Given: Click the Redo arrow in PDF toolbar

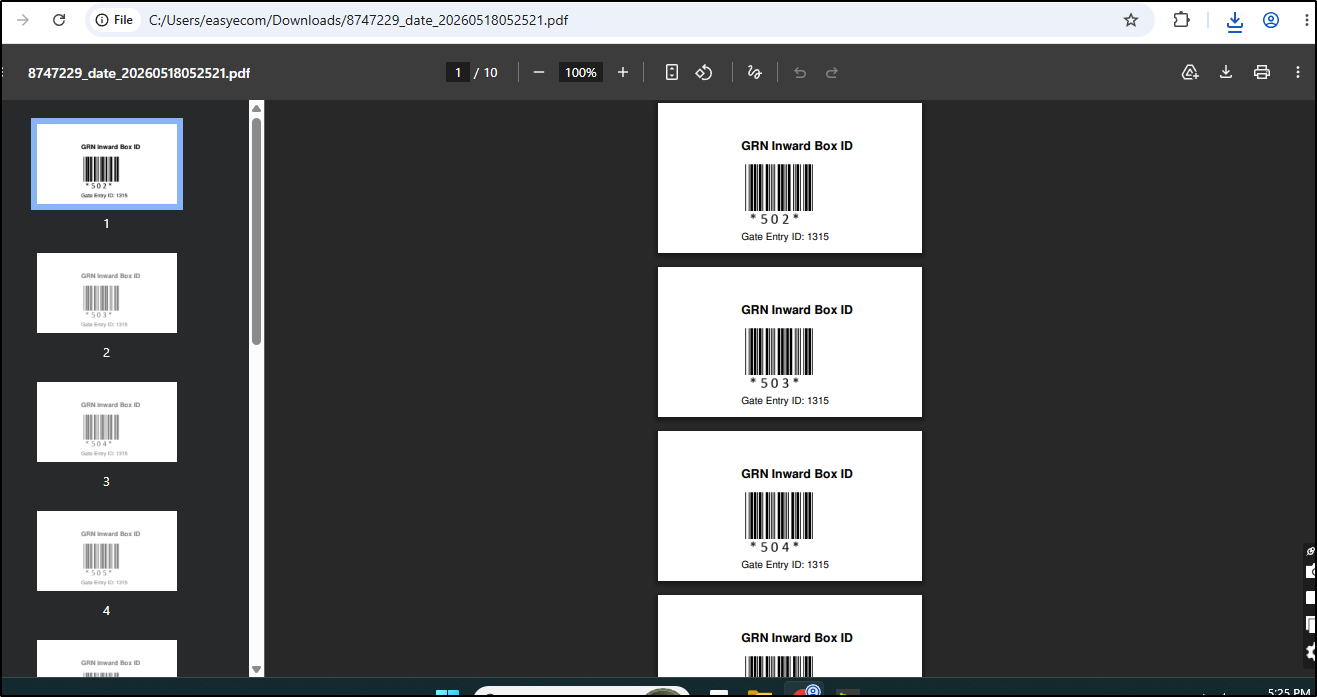Looking at the screenshot, I should point(832,72).
